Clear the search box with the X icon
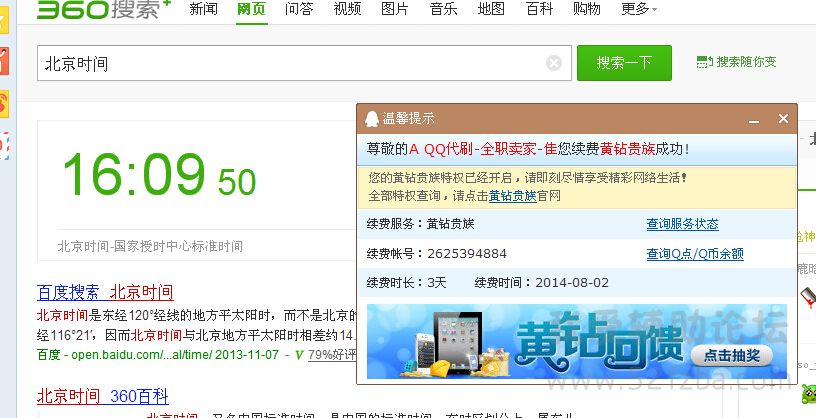The height and width of the screenshot is (418, 816). click(554, 63)
